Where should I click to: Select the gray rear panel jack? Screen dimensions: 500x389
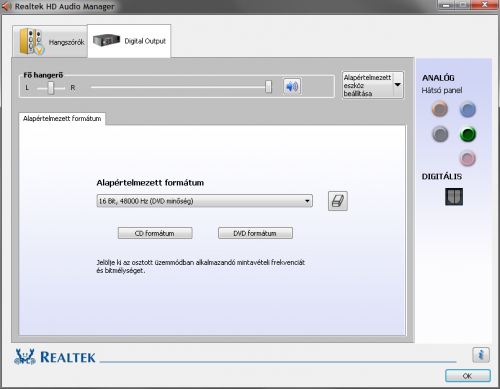pos(440,134)
